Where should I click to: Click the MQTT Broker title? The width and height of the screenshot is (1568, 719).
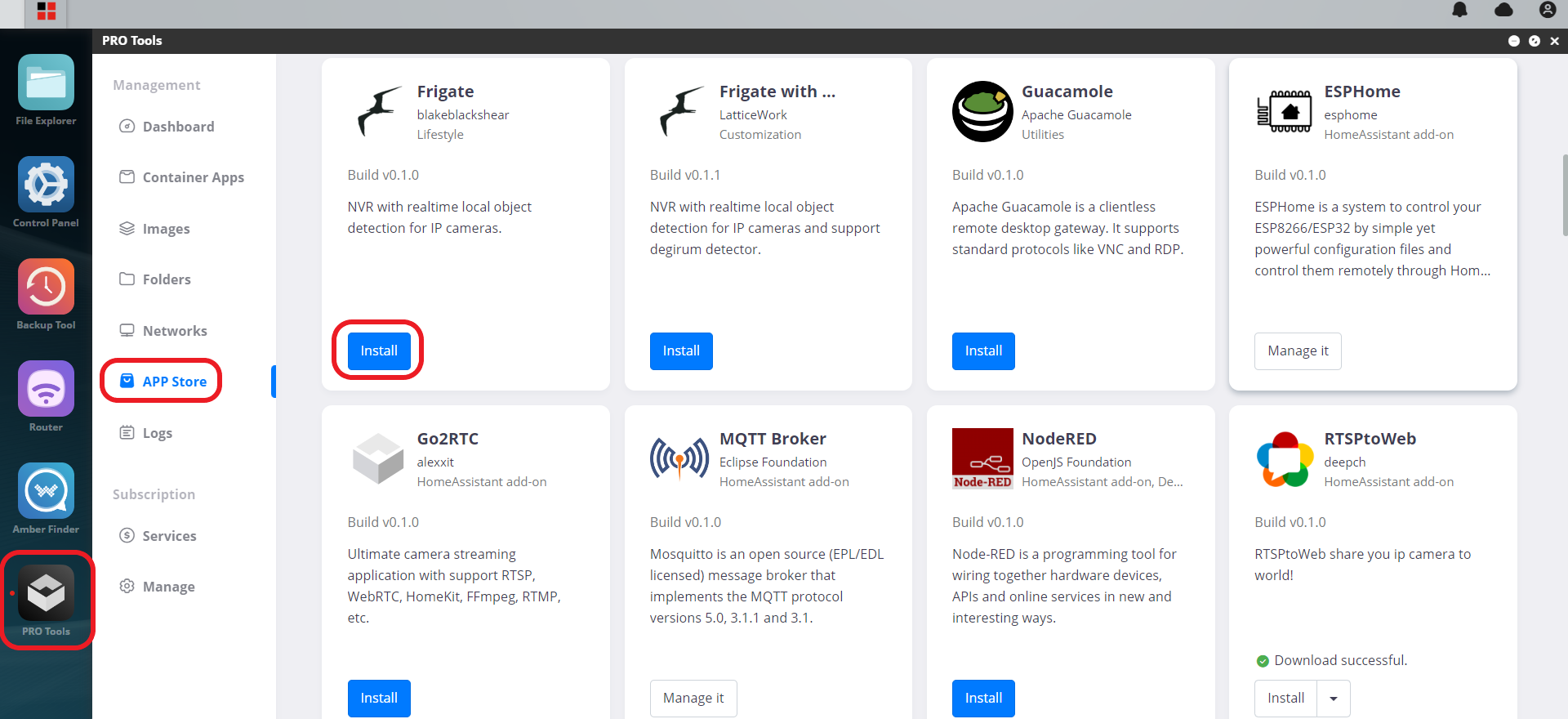tap(773, 439)
